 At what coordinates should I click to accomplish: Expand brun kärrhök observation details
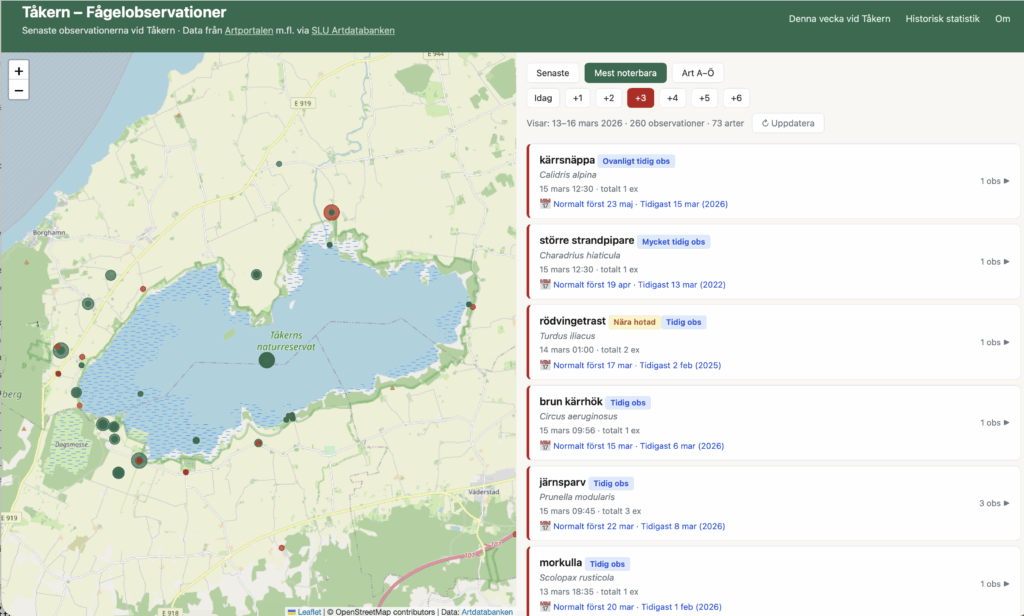tap(994, 423)
